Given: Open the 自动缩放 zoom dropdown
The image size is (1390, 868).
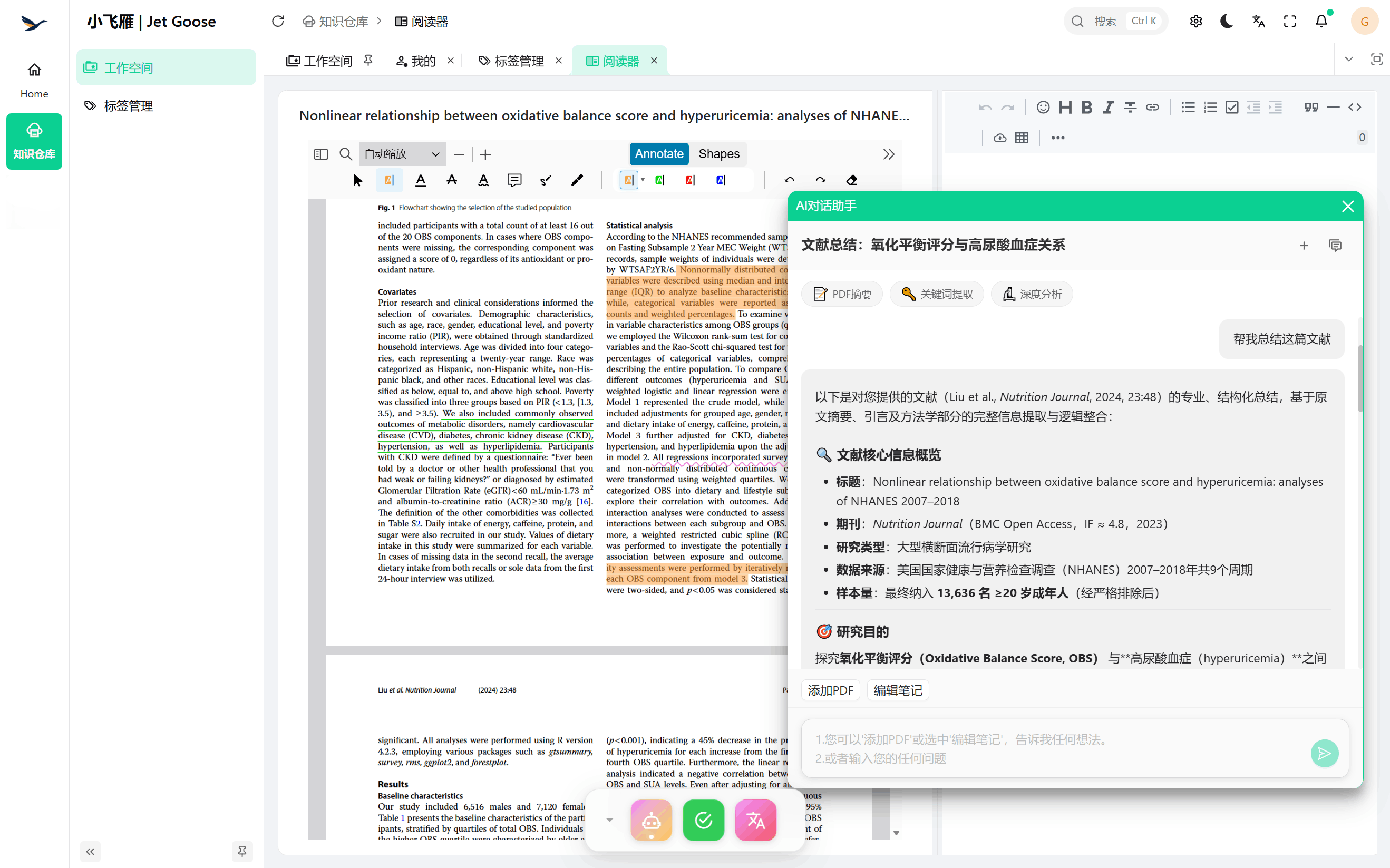Looking at the screenshot, I should pyautogui.click(x=402, y=154).
